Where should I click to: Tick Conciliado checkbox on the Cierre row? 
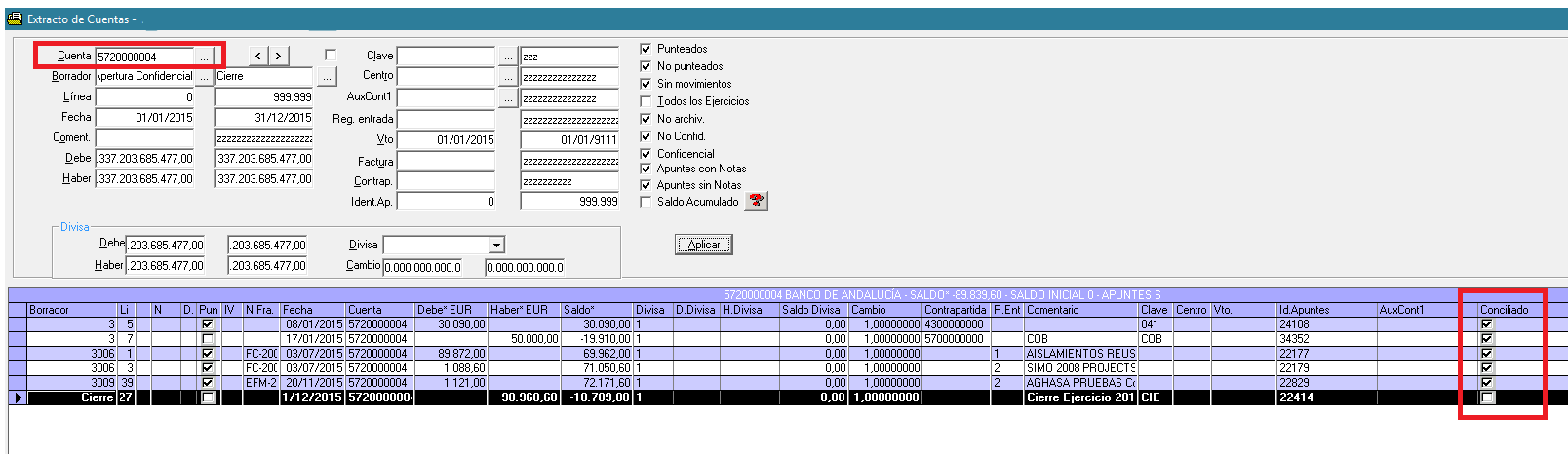coord(1487,397)
